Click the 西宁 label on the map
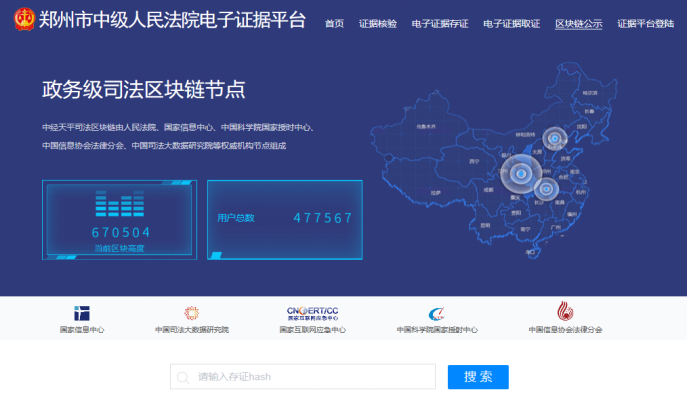688x404 pixels. pos(474,161)
